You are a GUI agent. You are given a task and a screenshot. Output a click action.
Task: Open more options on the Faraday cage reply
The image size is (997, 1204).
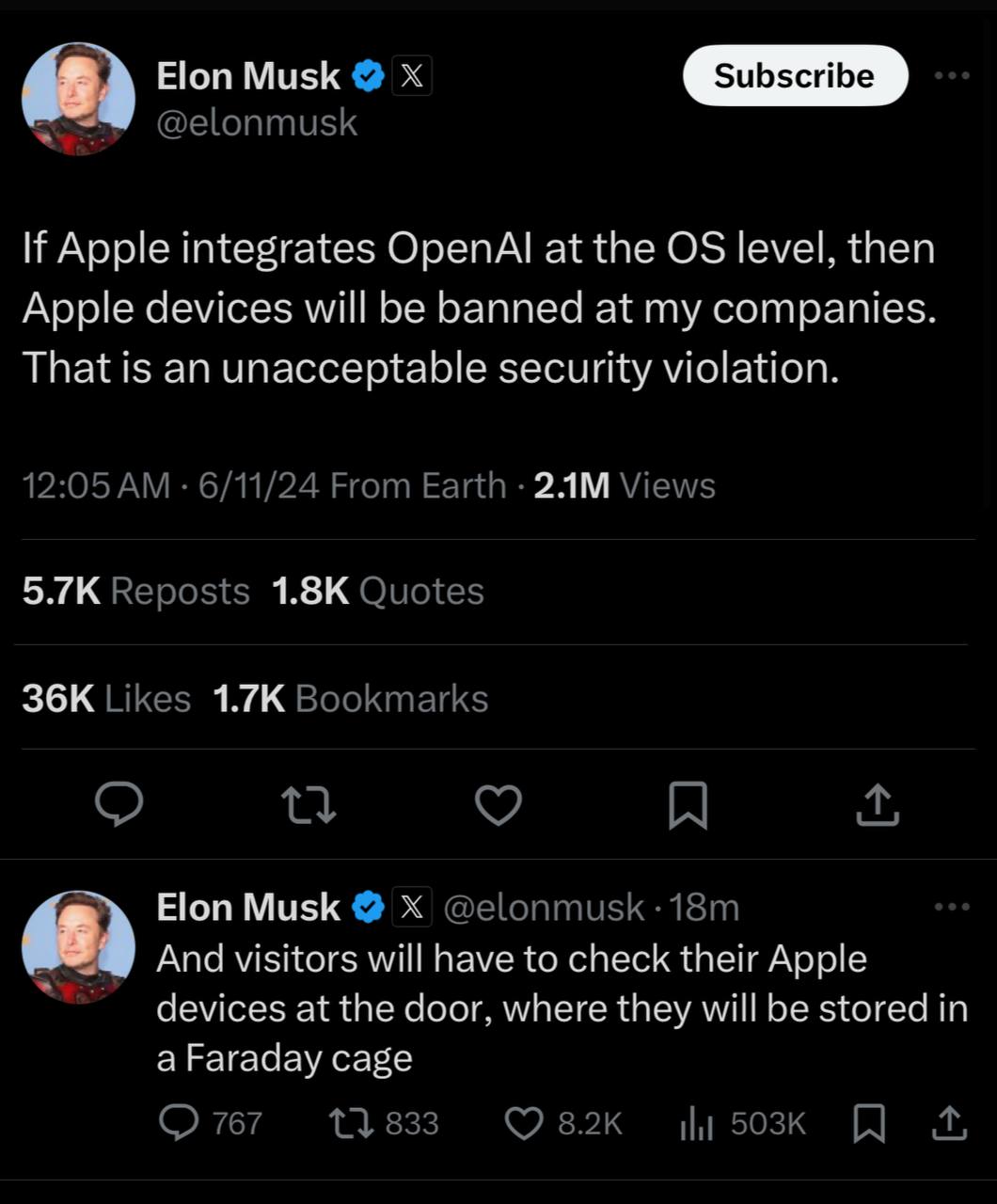pyautogui.click(x=952, y=907)
